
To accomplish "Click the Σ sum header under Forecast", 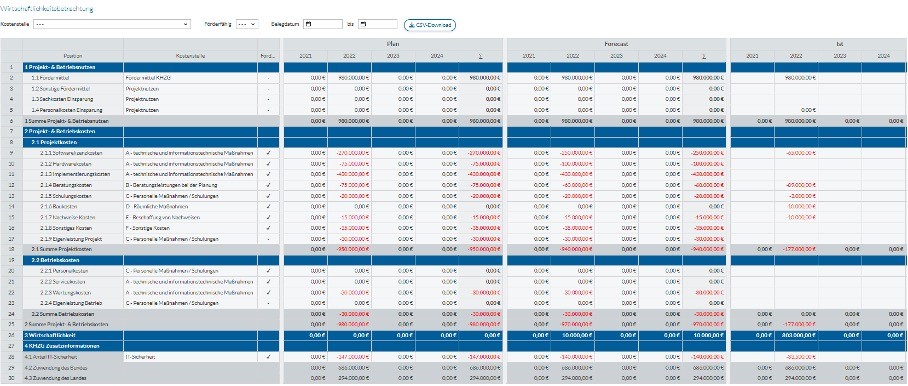I will [x=704, y=56].
